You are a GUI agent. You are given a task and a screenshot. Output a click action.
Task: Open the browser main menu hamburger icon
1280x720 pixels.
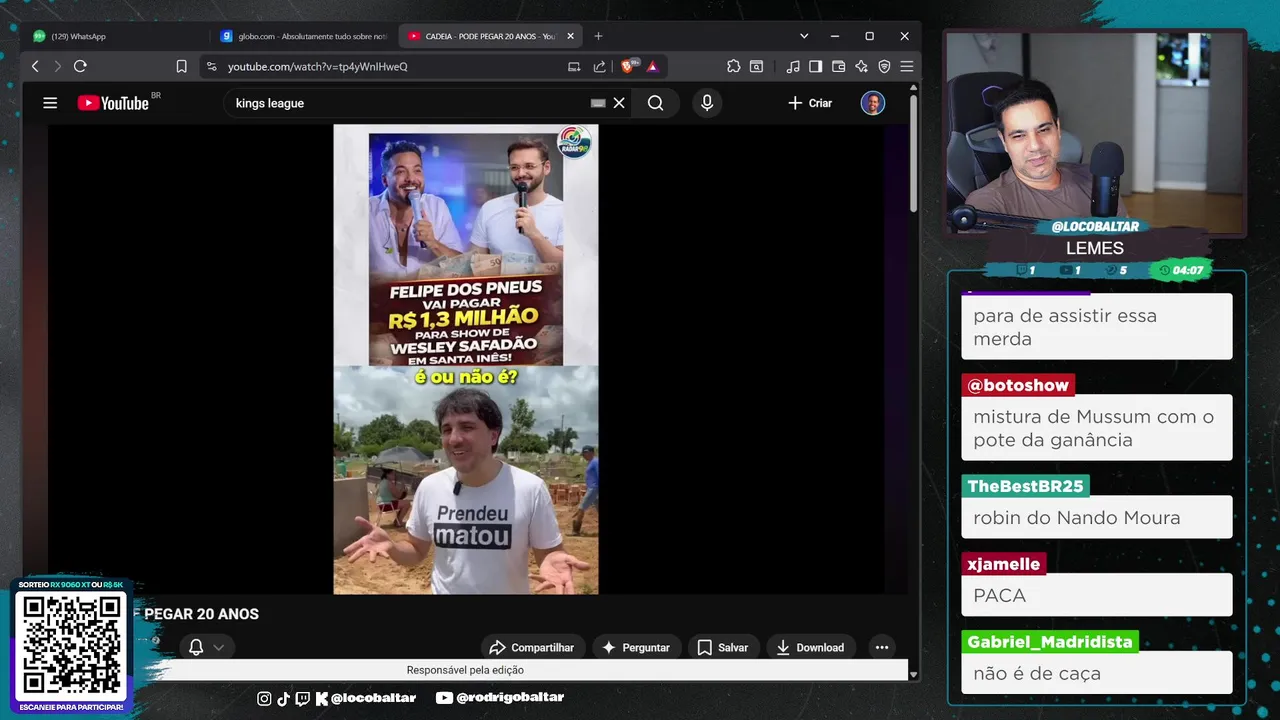point(906,66)
